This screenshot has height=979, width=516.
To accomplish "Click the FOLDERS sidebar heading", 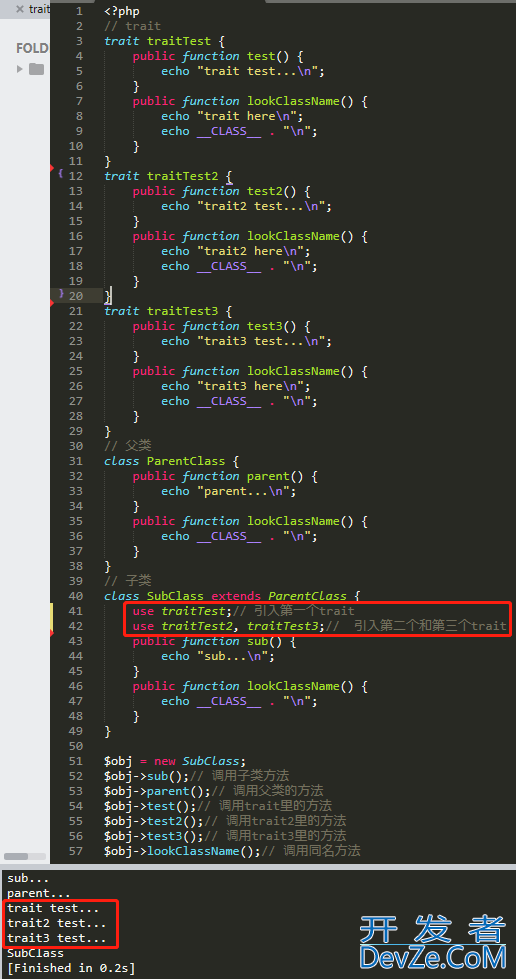I will pyautogui.click(x=32, y=48).
